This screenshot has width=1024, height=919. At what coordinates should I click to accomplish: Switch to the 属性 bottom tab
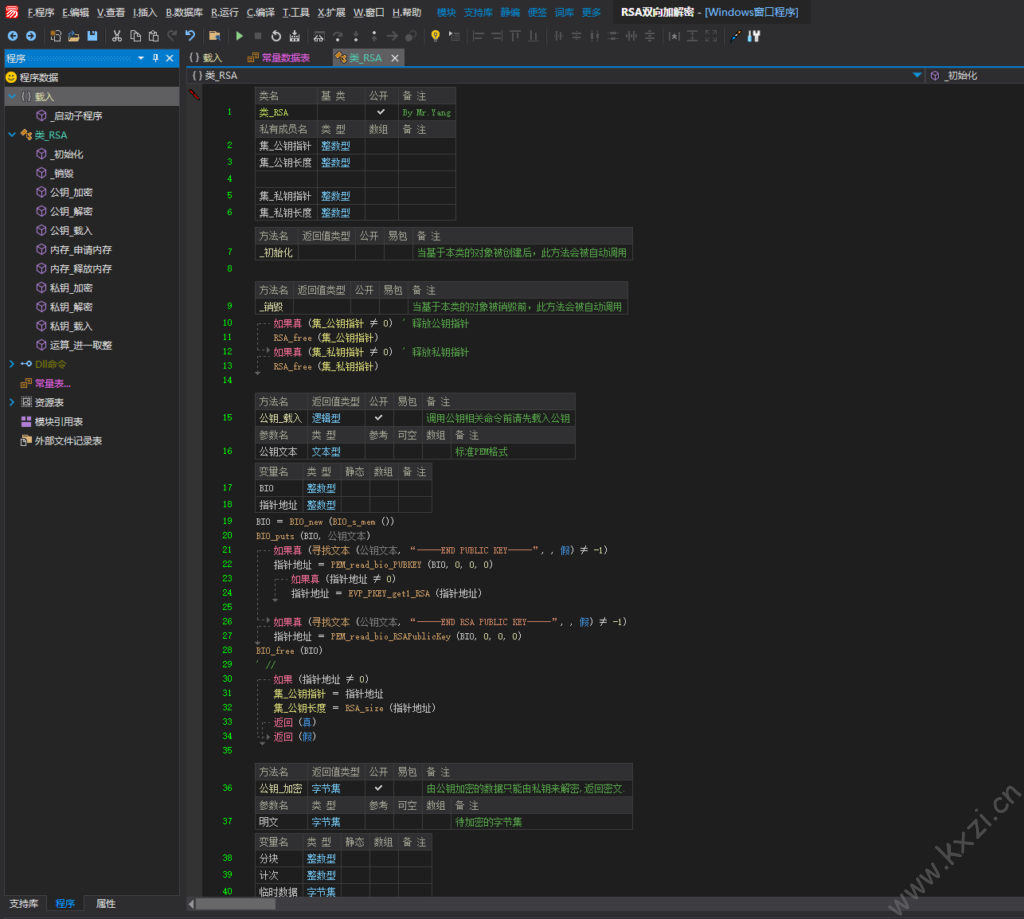(106, 903)
